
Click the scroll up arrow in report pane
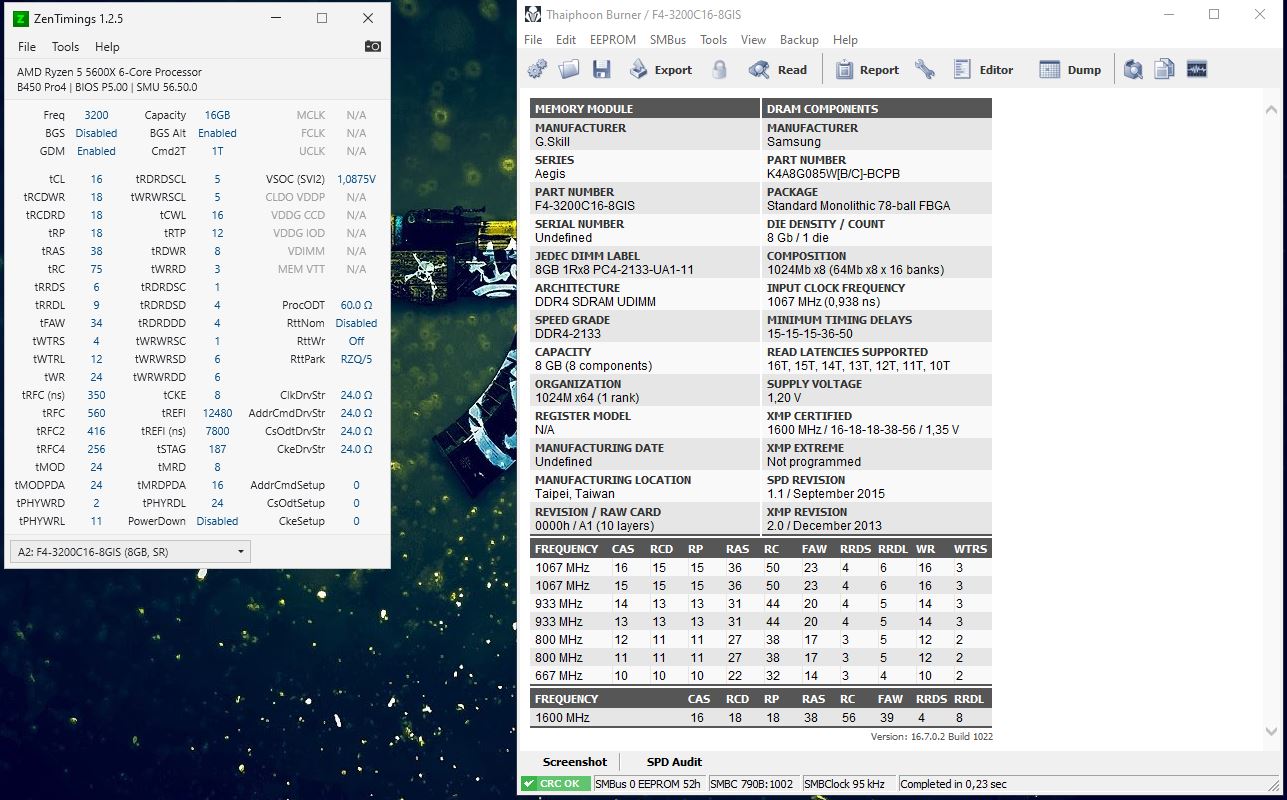(1272, 110)
